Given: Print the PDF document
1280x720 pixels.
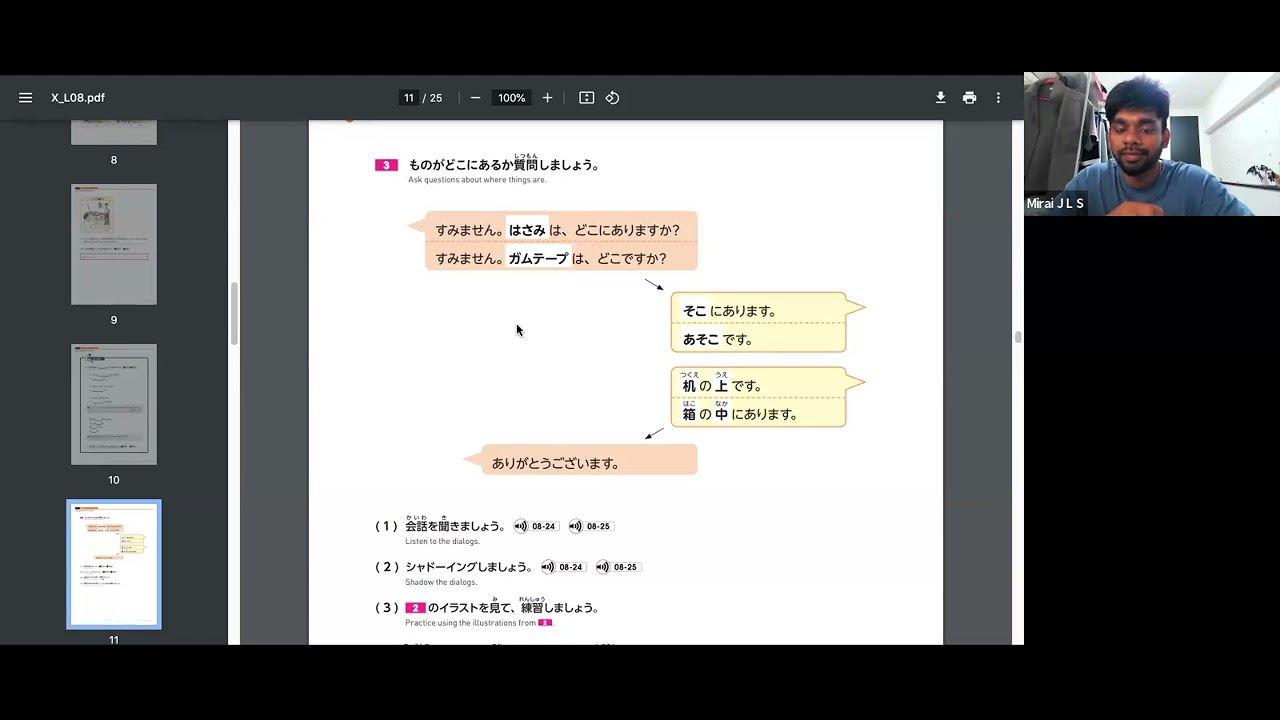Looking at the screenshot, I should [969, 98].
